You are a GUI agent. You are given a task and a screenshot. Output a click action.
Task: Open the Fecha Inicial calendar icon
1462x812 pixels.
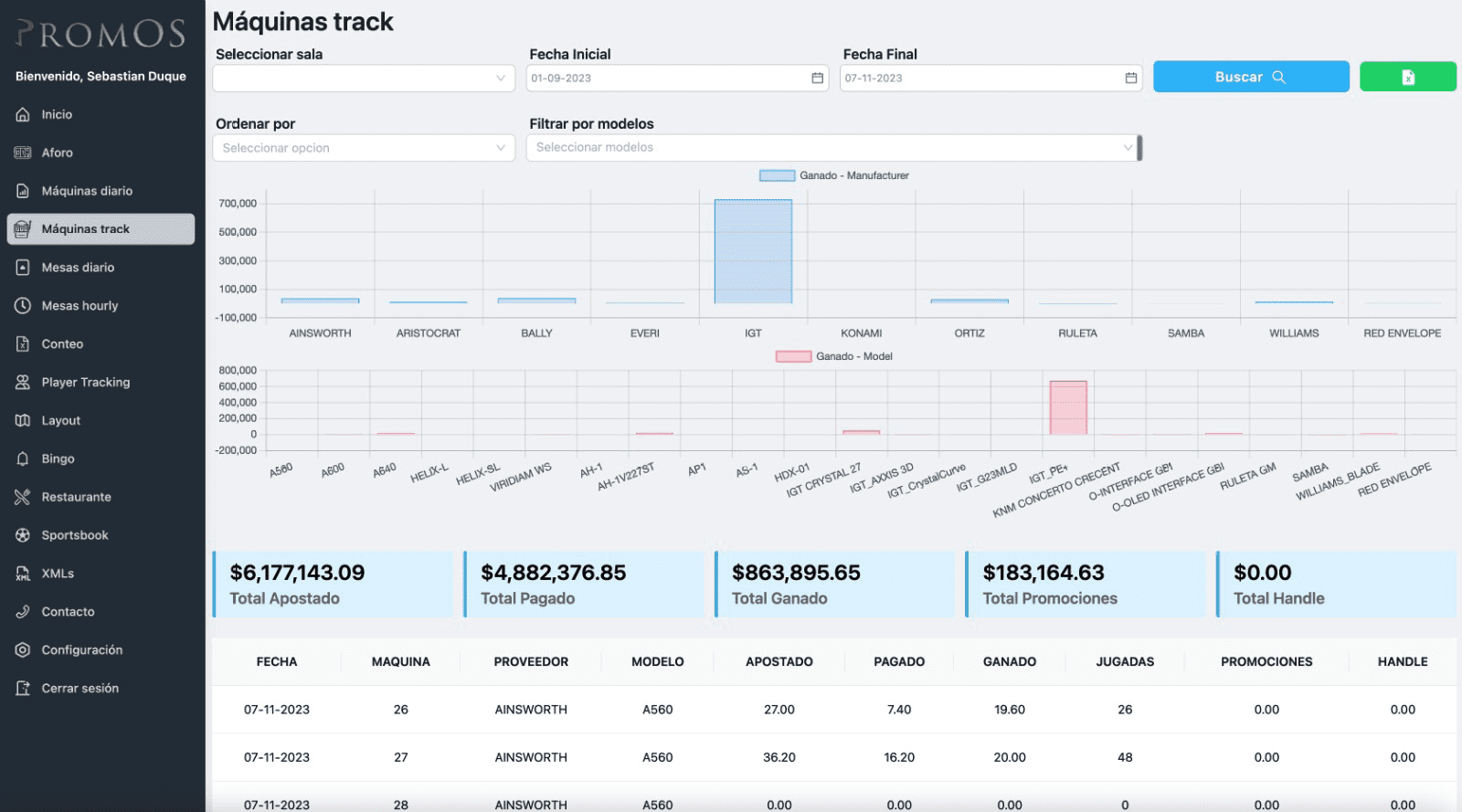click(x=817, y=79)
